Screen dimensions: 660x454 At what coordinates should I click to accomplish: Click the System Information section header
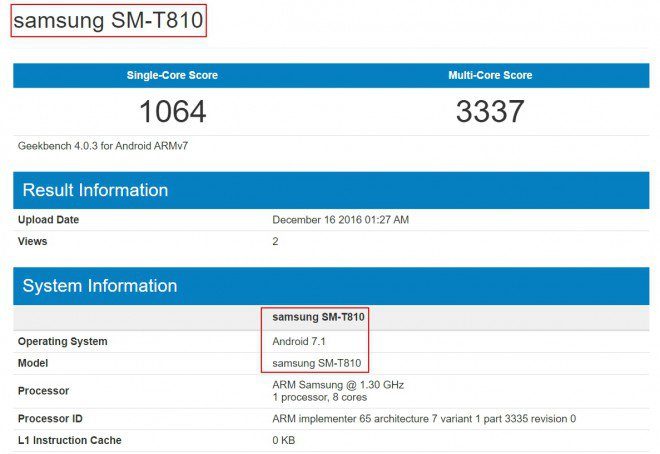click(x=100, y=286)
